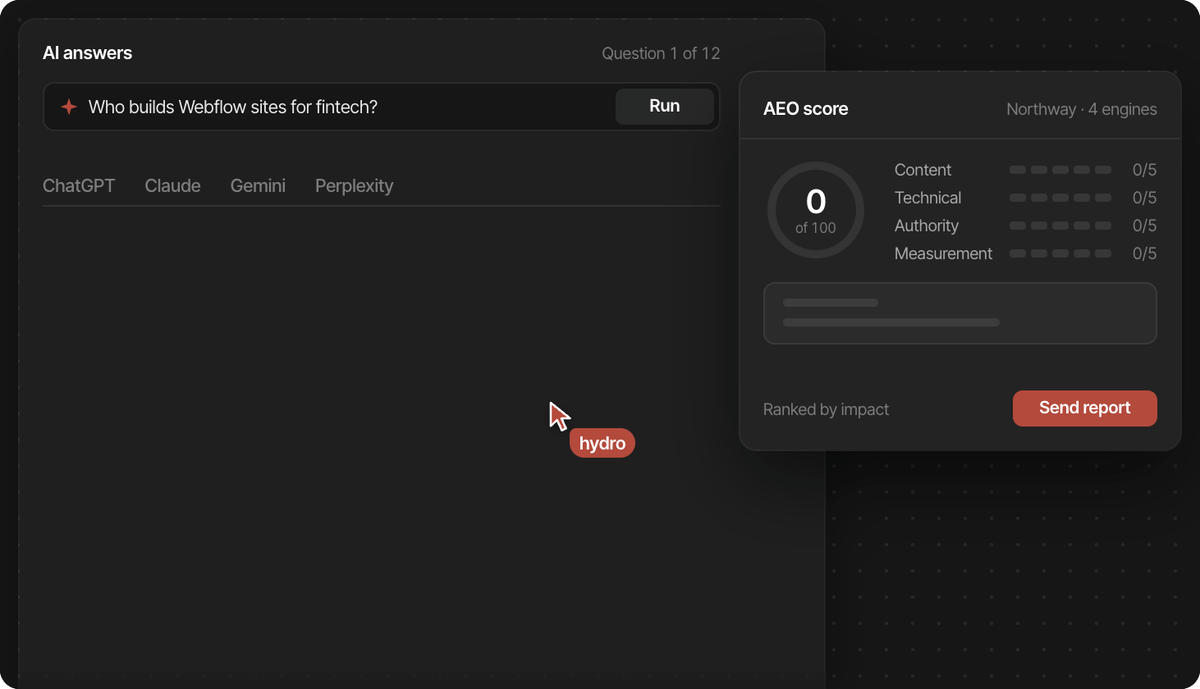Click the Send report button

(1085, 408)
